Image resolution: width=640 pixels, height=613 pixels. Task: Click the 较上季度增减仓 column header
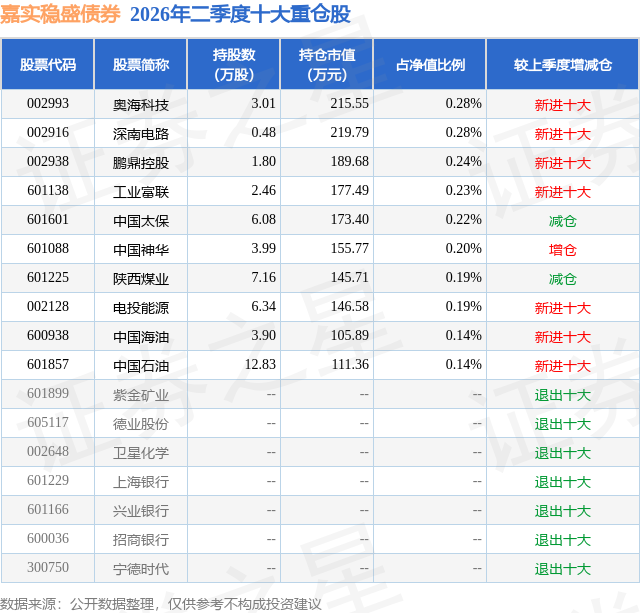point(563,64)
